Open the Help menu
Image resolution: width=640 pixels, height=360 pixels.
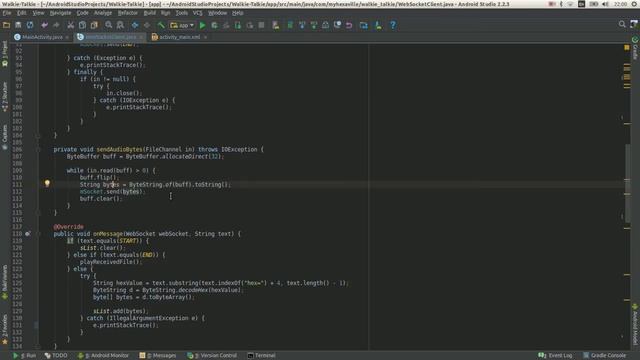click(238, 13)
